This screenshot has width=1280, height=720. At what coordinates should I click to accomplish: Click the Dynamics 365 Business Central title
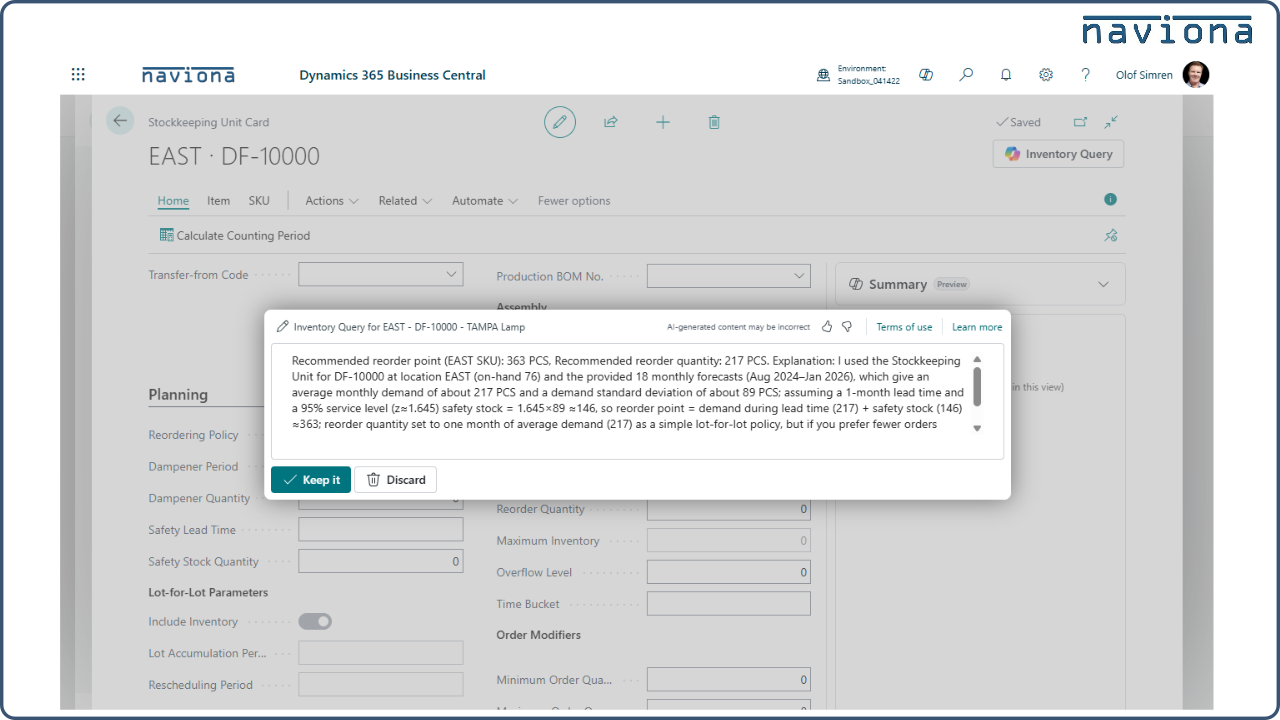(392, 75)
